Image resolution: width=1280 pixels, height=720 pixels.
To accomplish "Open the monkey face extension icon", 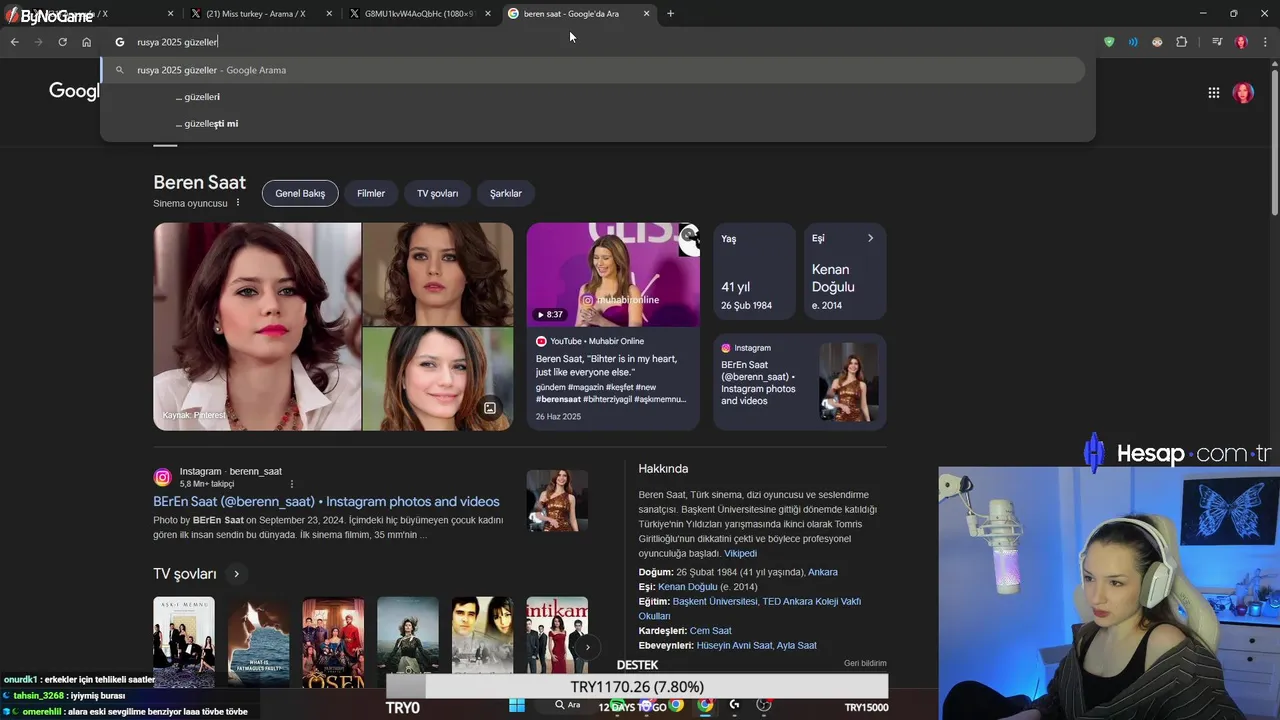I will coord(1157,42).
